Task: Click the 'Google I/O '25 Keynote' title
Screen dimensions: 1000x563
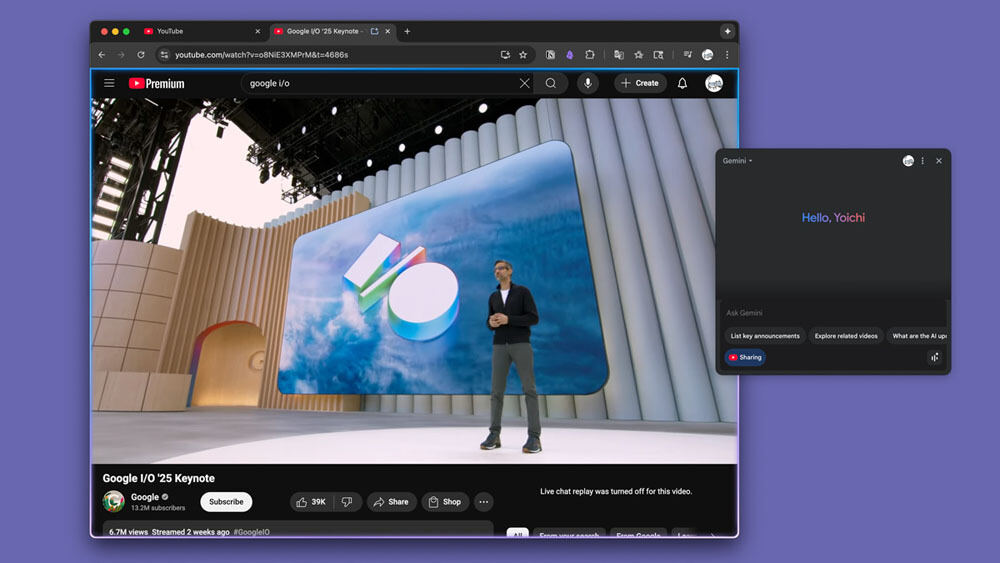Action: pos(158,478)
